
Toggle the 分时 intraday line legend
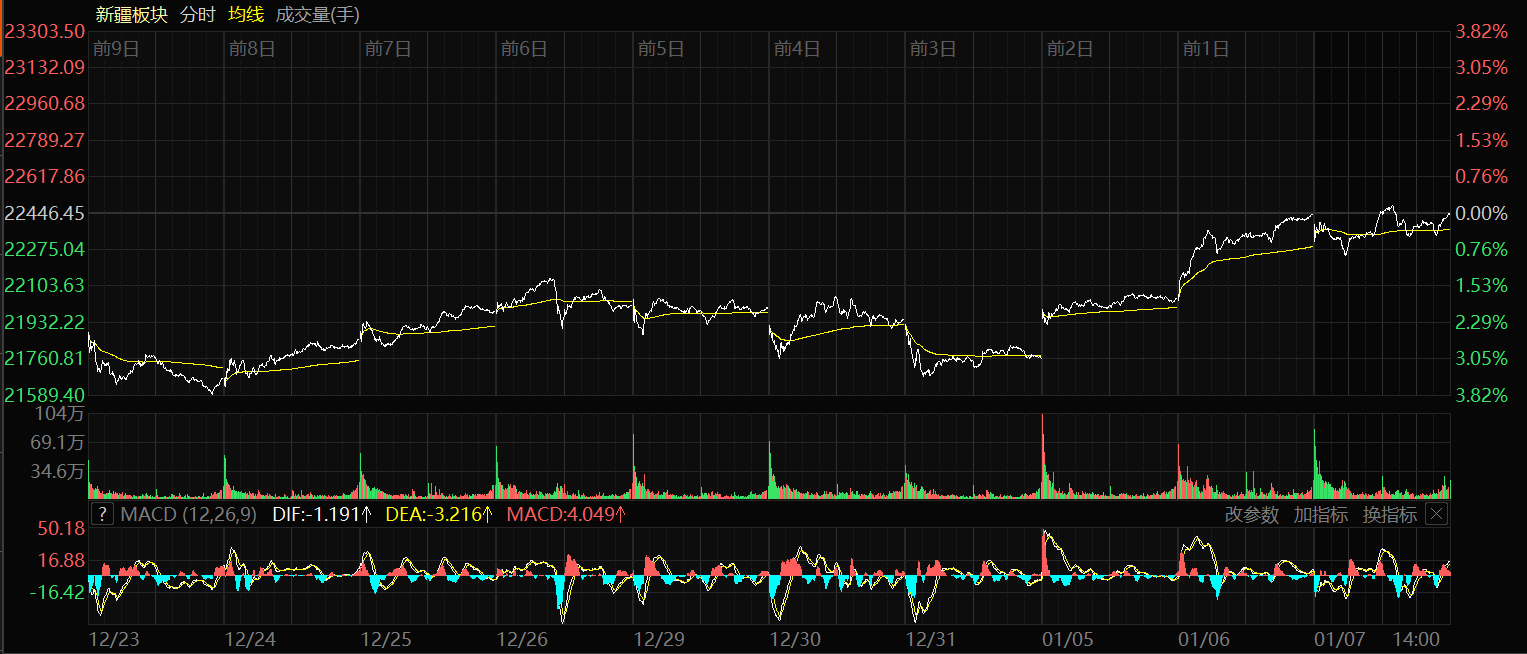[197, 15]
